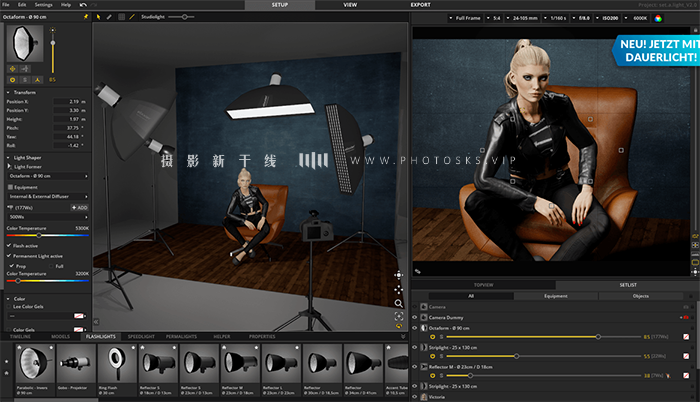Click the yellow tripod stand button
700x402 pixels.
[x=38, y=80]
